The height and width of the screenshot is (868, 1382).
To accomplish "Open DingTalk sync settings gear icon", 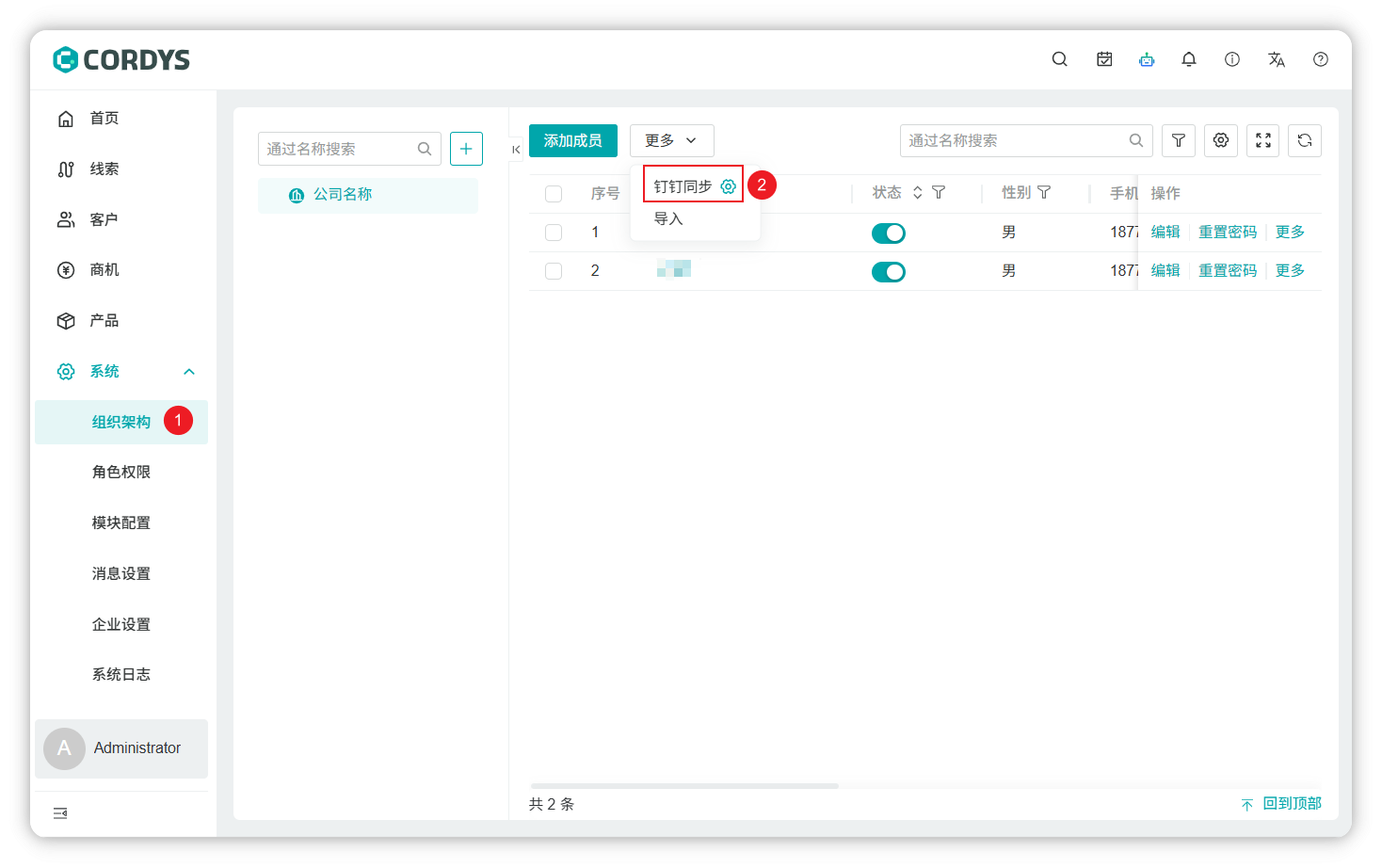I will pyautogui.click(x=728, y=186).
